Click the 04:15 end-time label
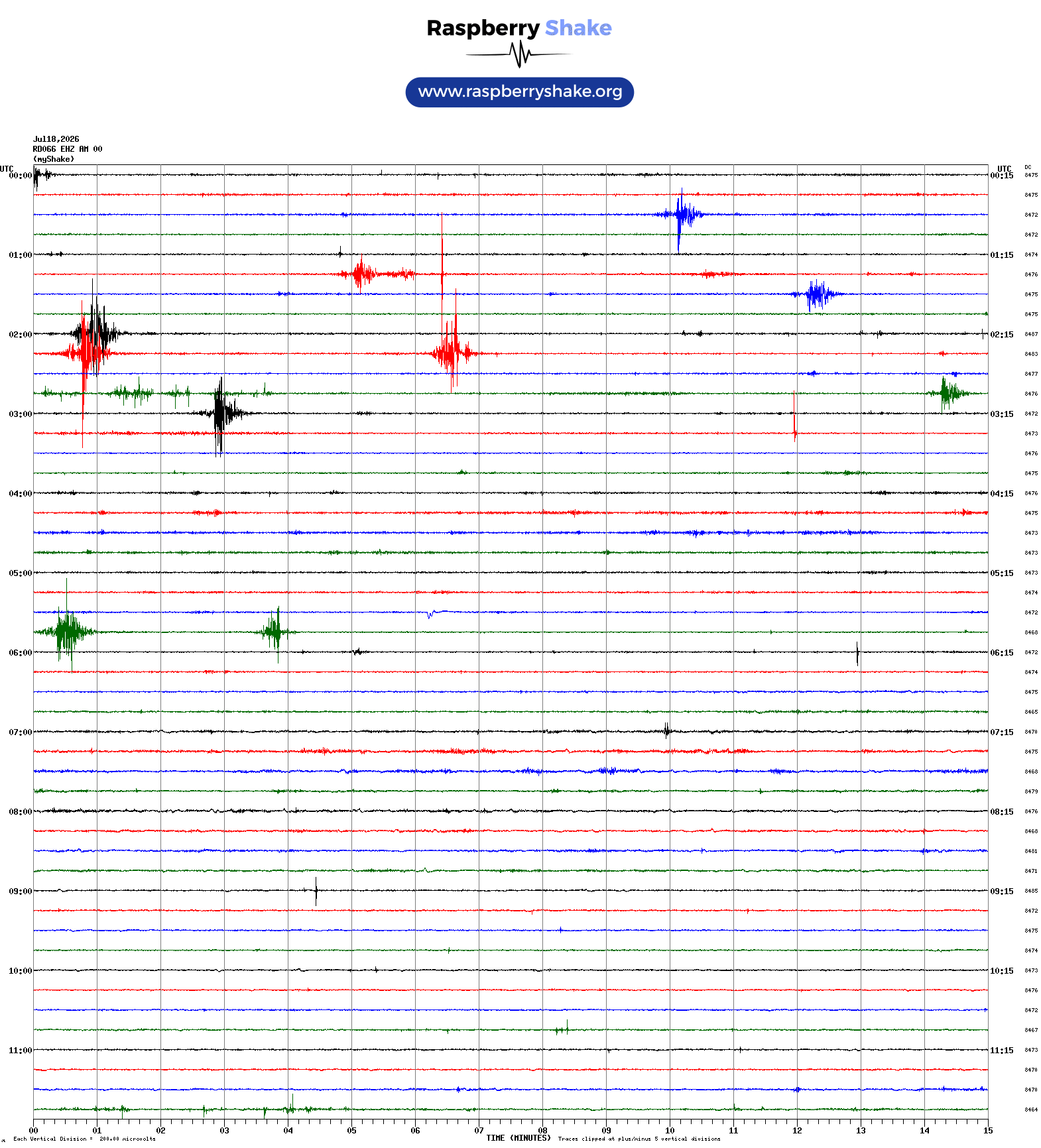Viewport: 1041px width, 1148px height. pos(1002,494)
